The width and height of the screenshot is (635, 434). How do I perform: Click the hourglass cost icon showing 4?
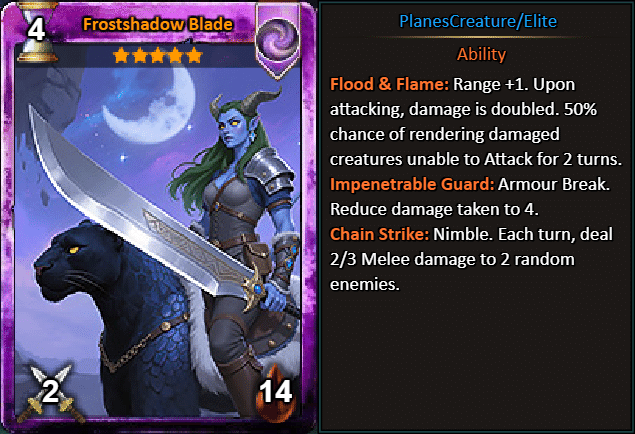point(36,32)
